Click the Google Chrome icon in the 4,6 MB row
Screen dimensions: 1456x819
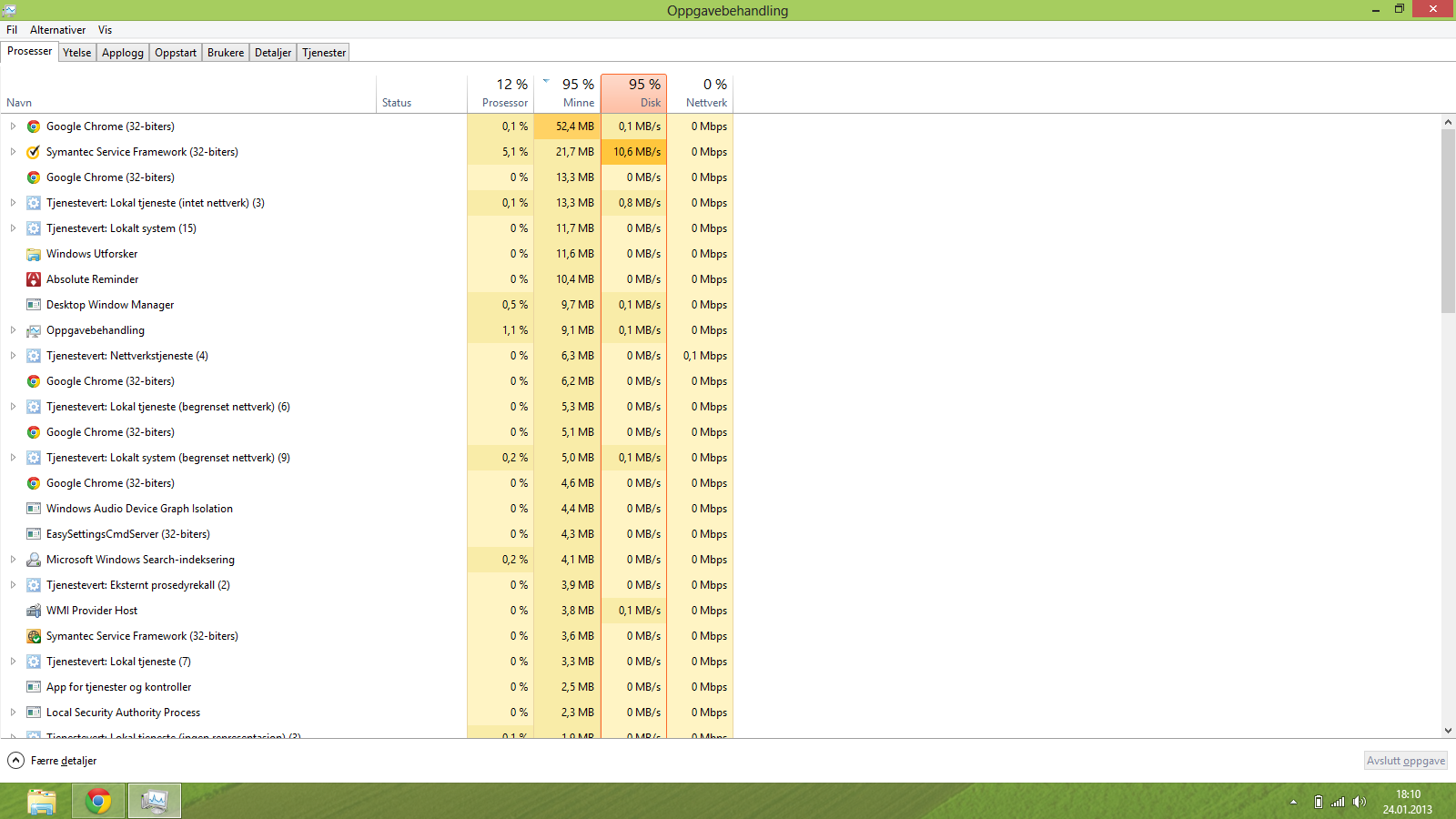(x=34, y=483)
